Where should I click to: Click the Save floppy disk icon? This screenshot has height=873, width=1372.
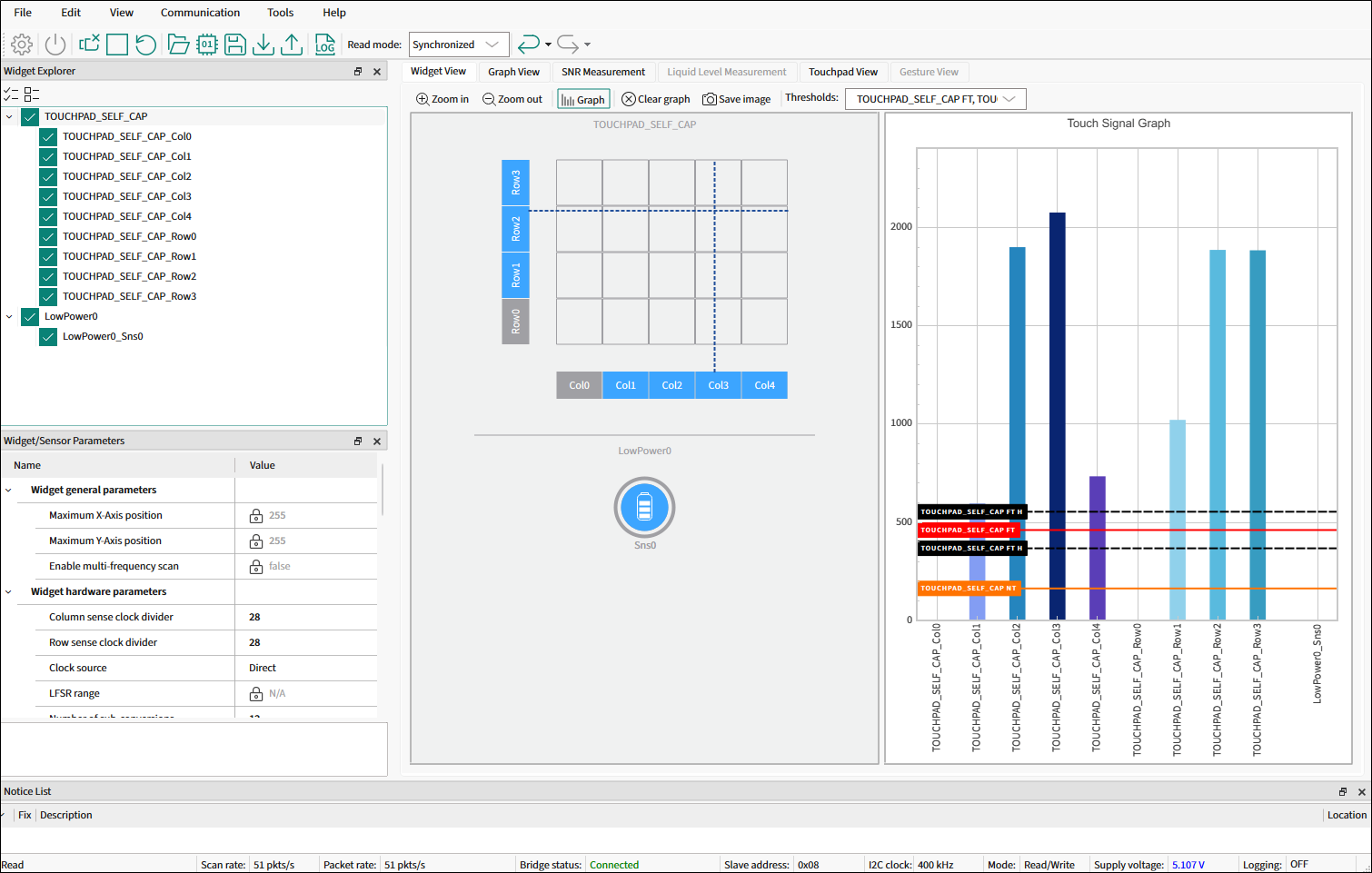(235, 45)
